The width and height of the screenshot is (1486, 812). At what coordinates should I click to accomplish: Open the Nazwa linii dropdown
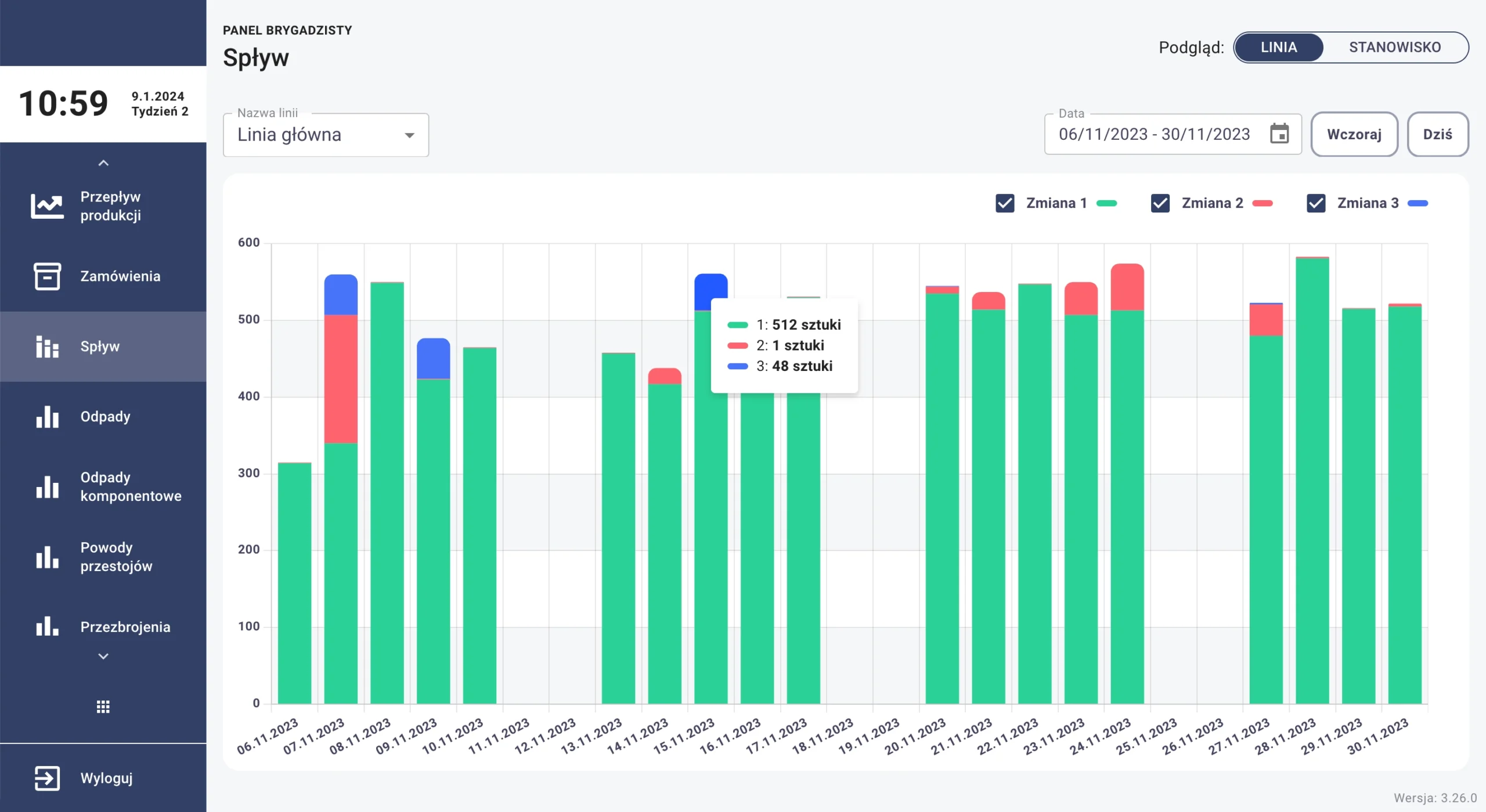point(326,135)
